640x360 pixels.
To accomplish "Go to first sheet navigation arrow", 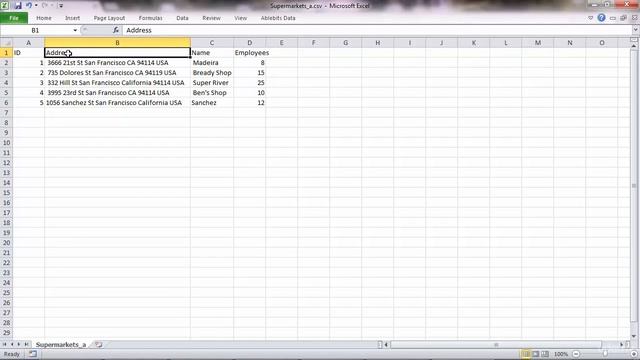I will [x=4, y=344].
